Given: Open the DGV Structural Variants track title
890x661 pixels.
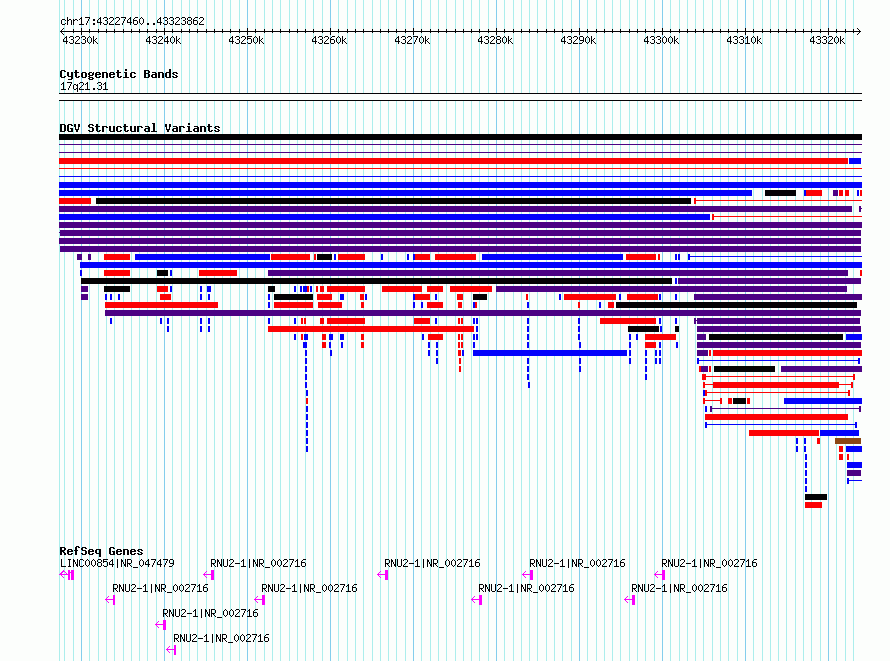Looking at the screenshot, I should [x=140, y=128].
